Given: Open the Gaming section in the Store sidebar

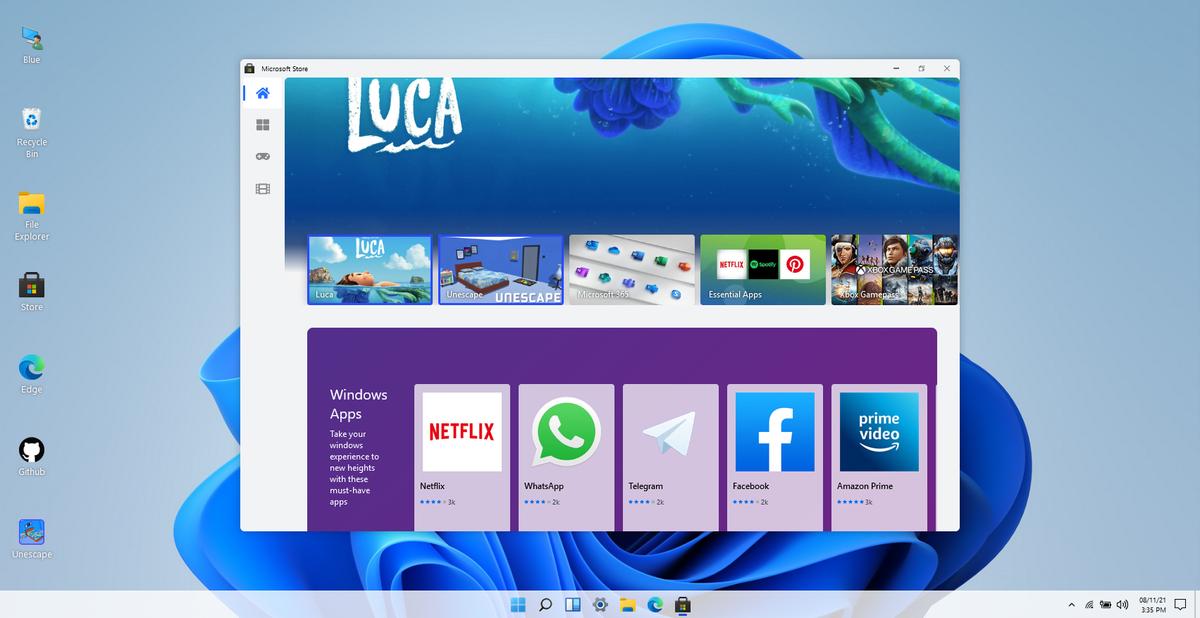Looking at the screenshot, I should (261, 156).
